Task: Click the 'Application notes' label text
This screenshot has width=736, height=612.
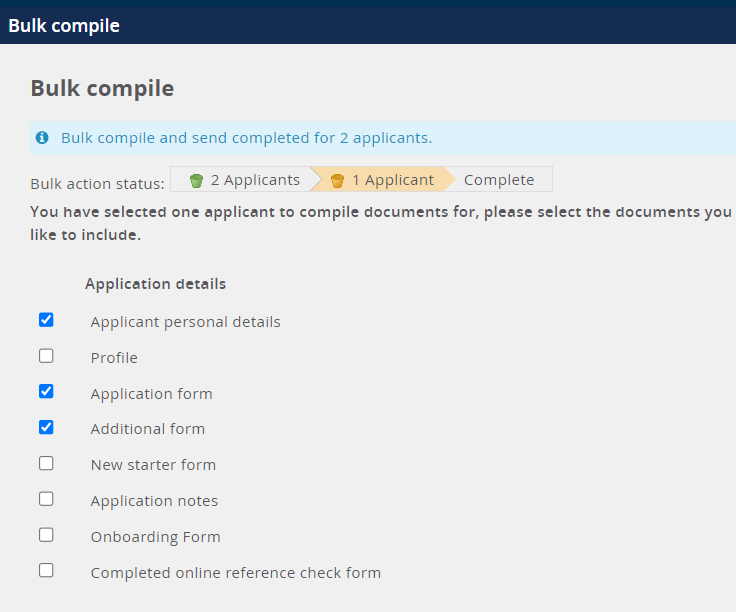Action: point(154,501)
